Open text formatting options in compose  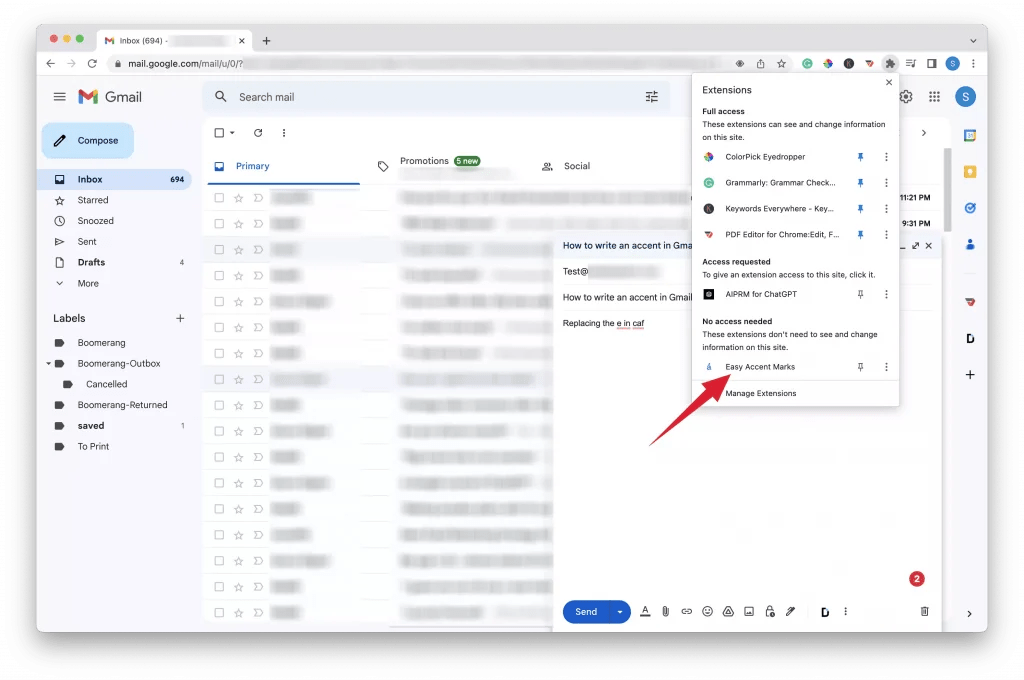coord(645,611)
